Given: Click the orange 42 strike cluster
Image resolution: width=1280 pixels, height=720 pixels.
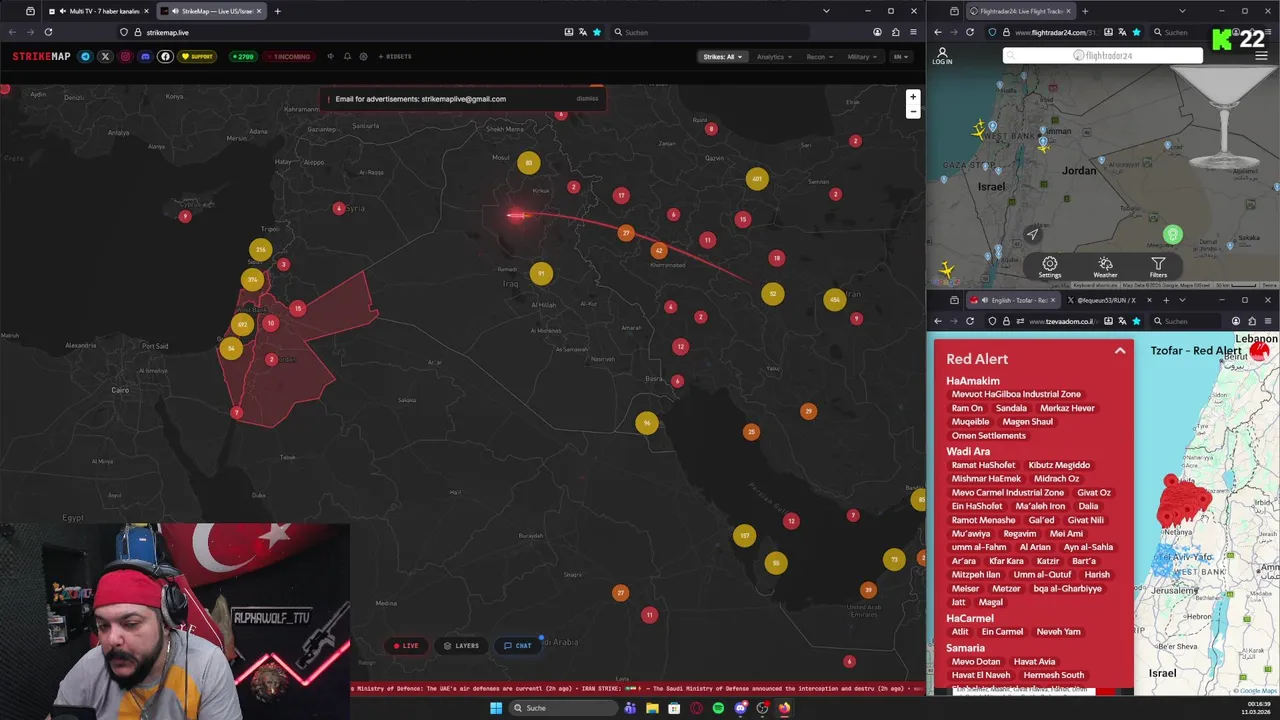Looking at the screenshot, I should click(x=658, y=251).
